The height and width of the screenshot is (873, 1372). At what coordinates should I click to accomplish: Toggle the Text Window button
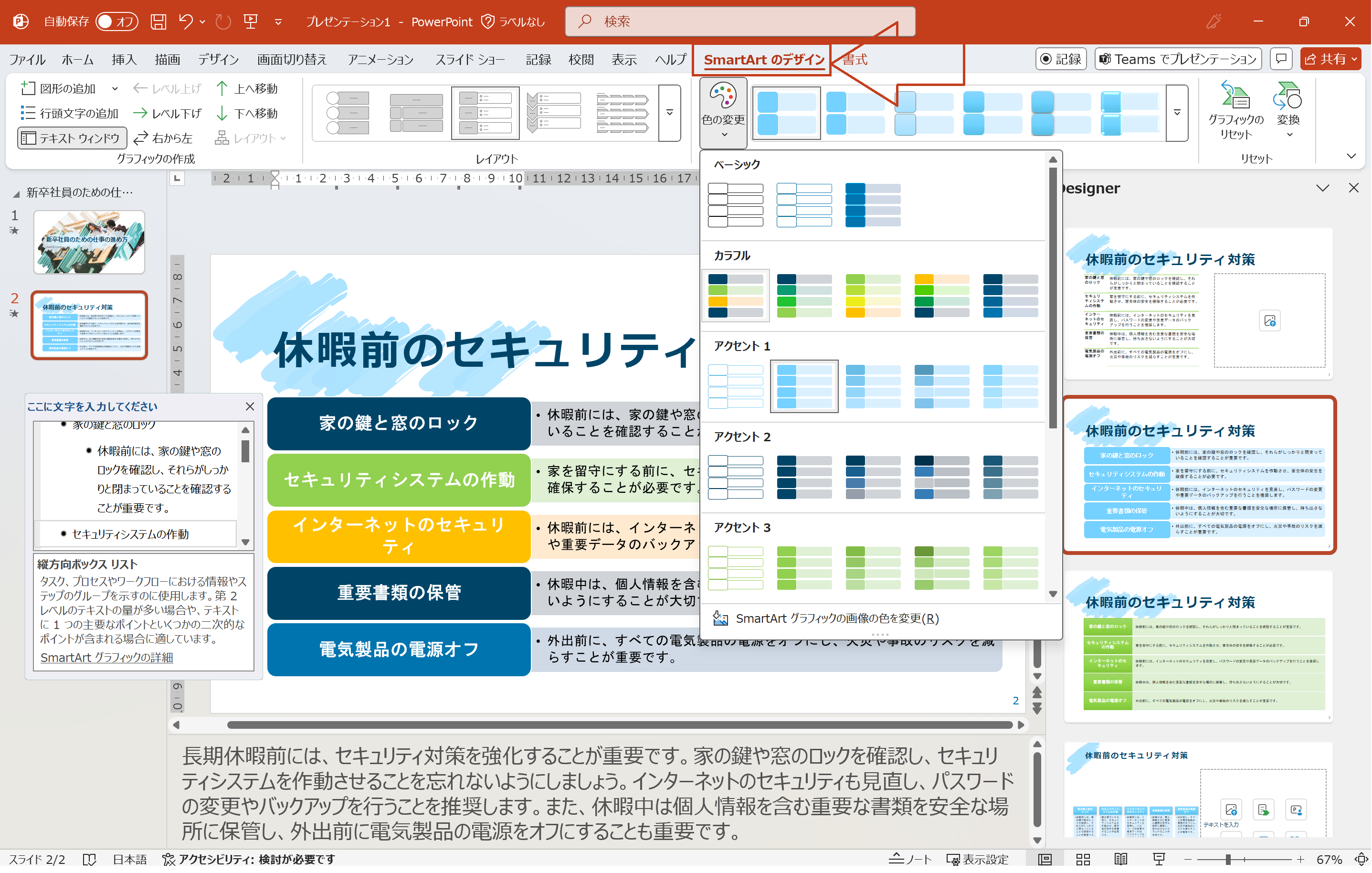point(71,138)
